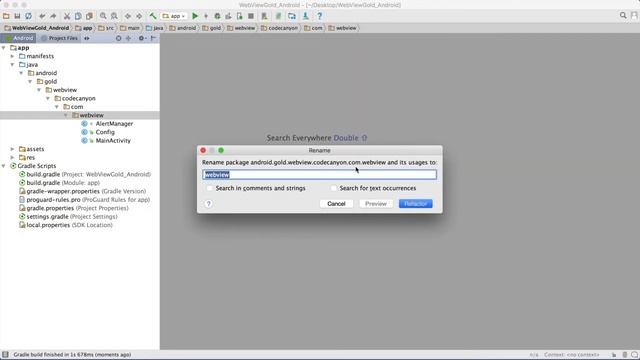This screenshot has width=640, height=360.
Task: Click the tool windows icon in status bar corner
Action: tap(5, 355)
